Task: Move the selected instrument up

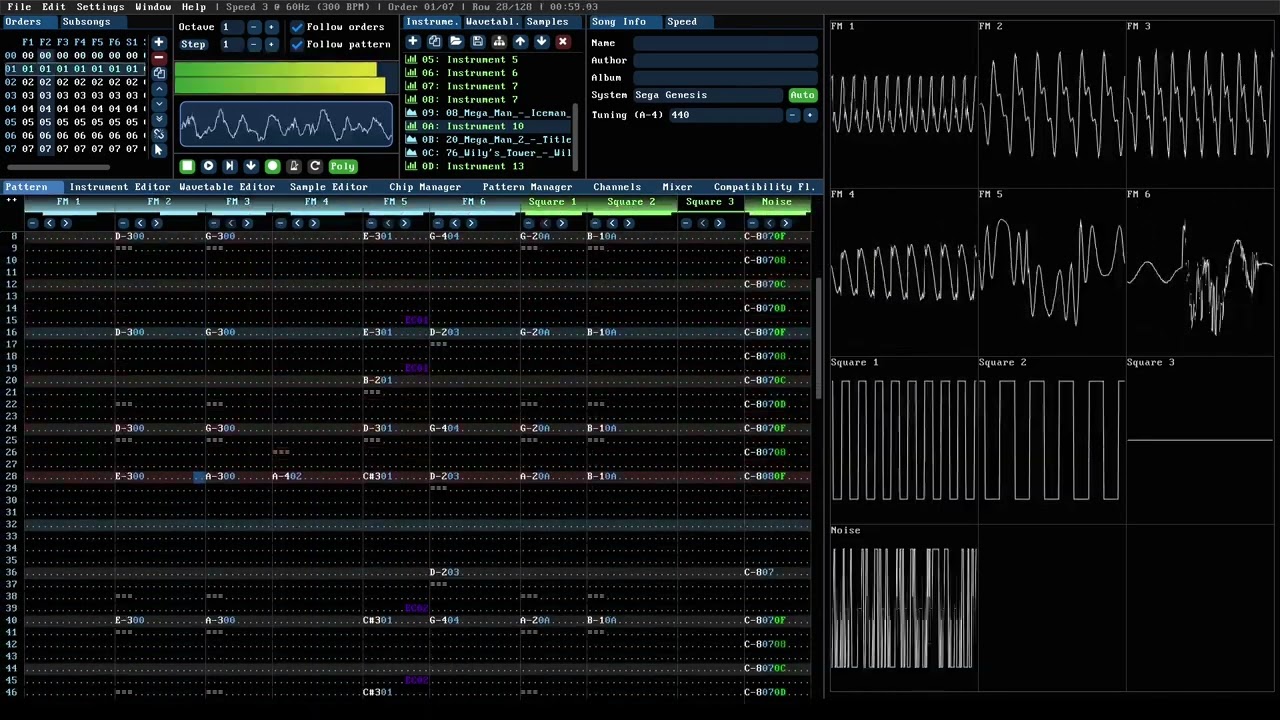Action: [x=520, y=42]
